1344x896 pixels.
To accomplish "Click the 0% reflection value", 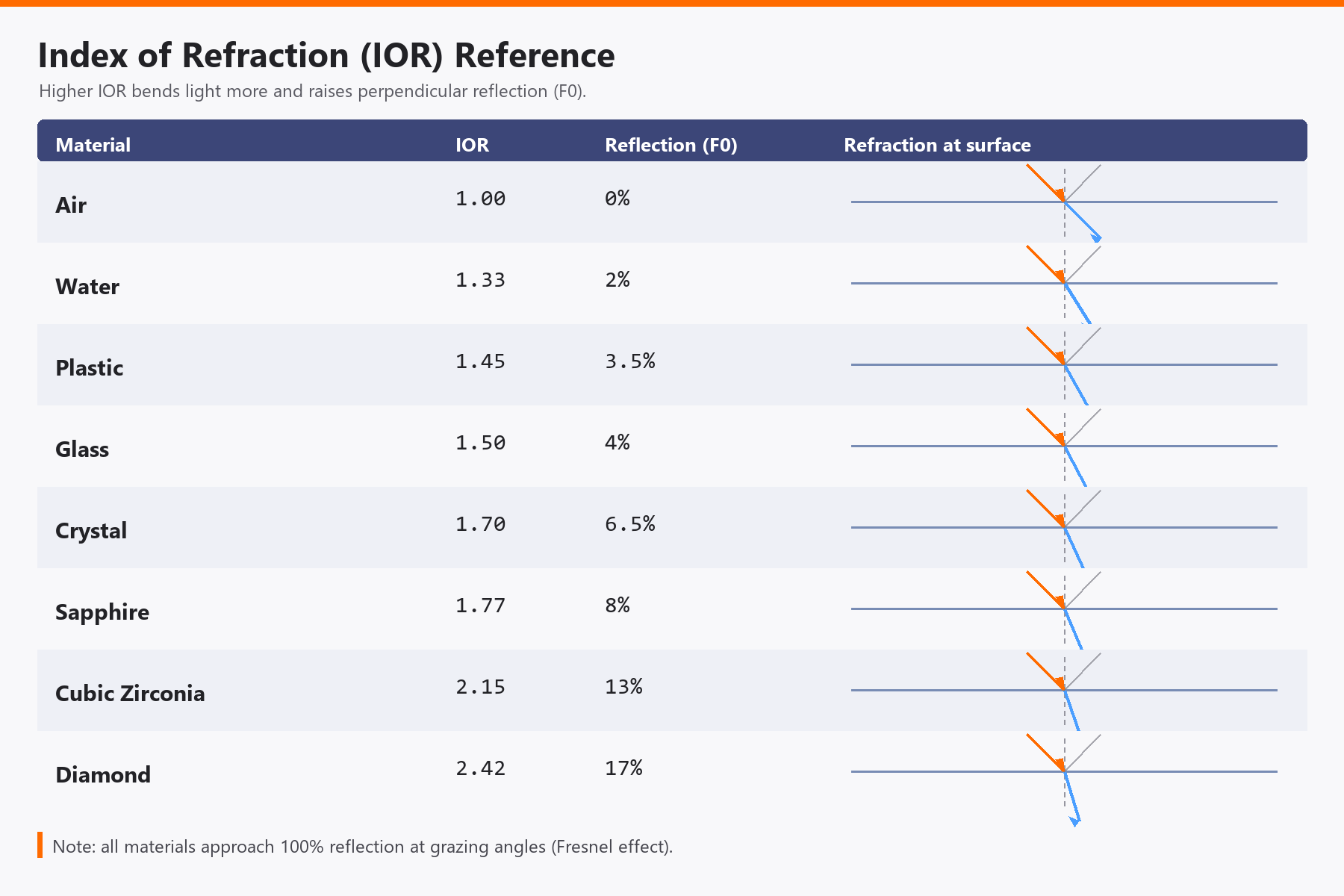I will pyautogui.click(x=617, y=199).
